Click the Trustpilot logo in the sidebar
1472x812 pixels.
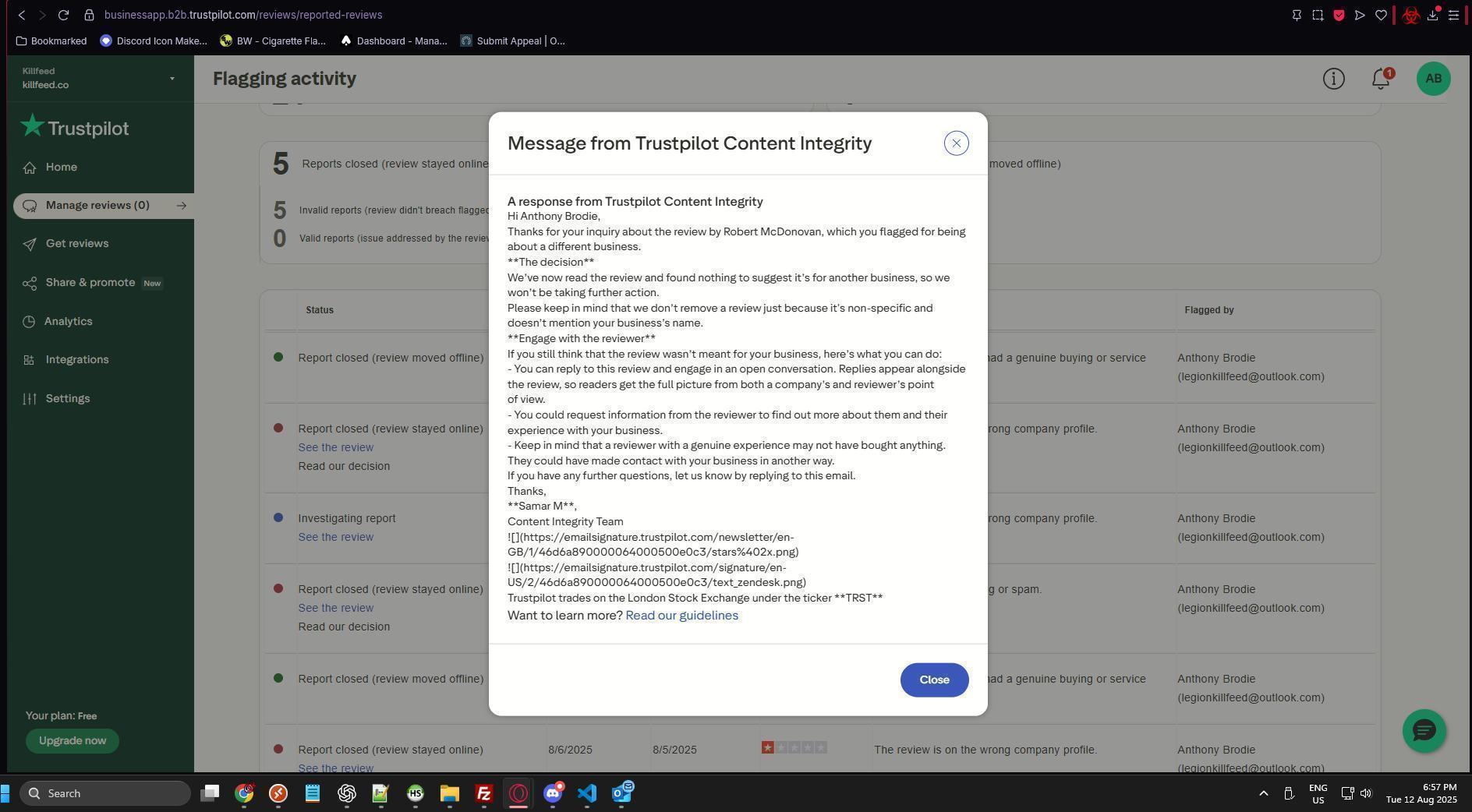point(75,127)
